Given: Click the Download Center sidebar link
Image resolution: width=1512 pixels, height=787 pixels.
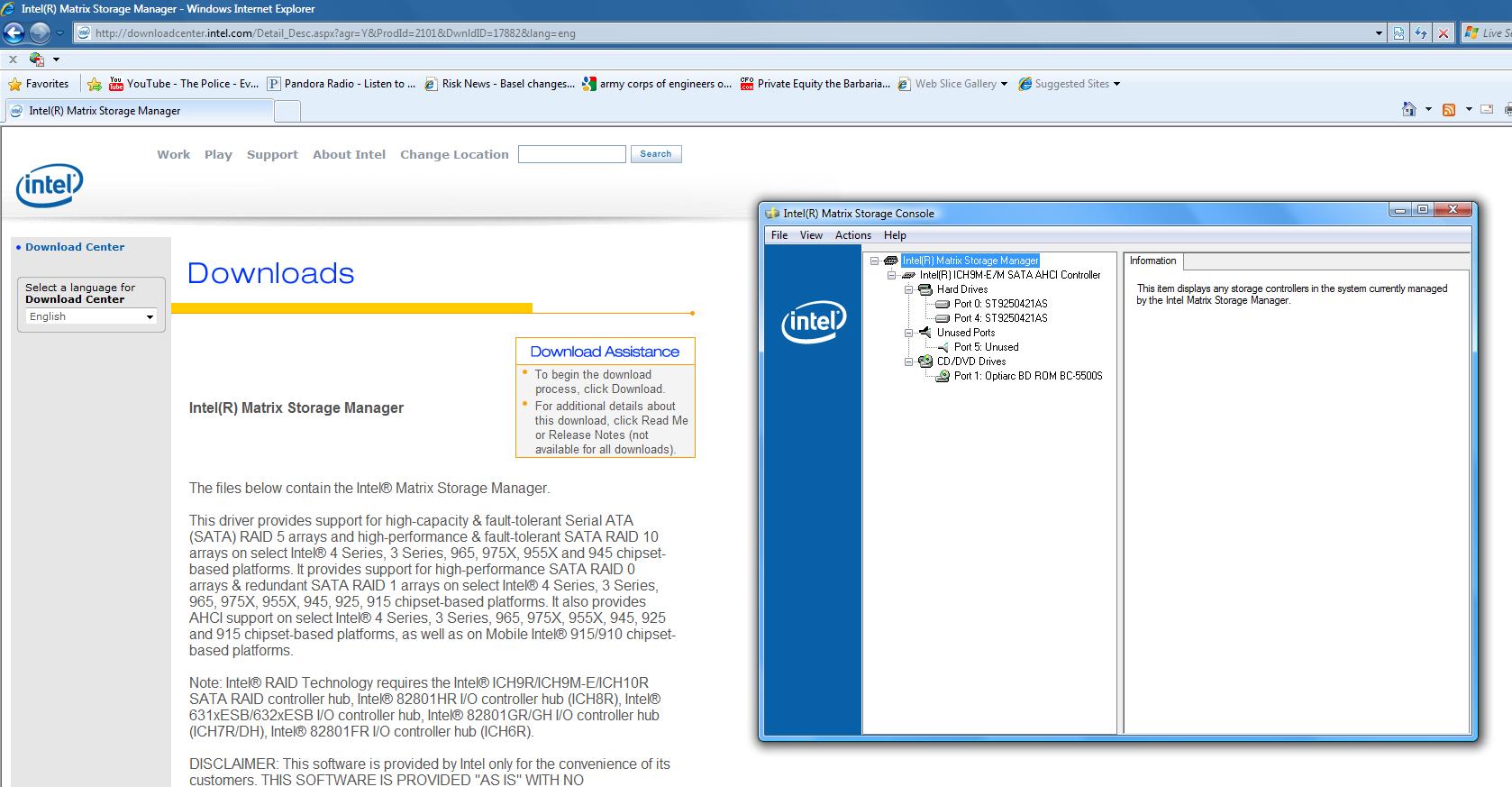Looking at the screenshot, I should pyautogui.click(x=75, y=247).
